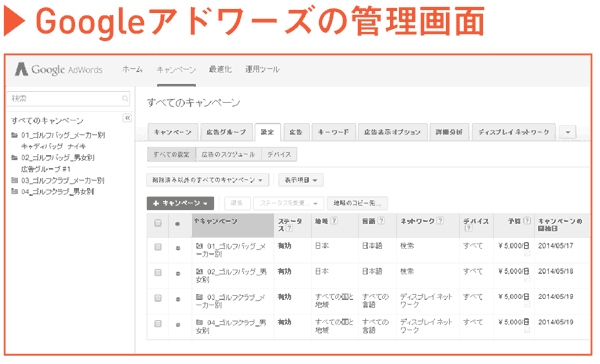Open the campaign filter dropdown 削除済み以外のすべてのキャンペーン
The height and width of the screenshot is (364, 600).
(x=208, y=180)
